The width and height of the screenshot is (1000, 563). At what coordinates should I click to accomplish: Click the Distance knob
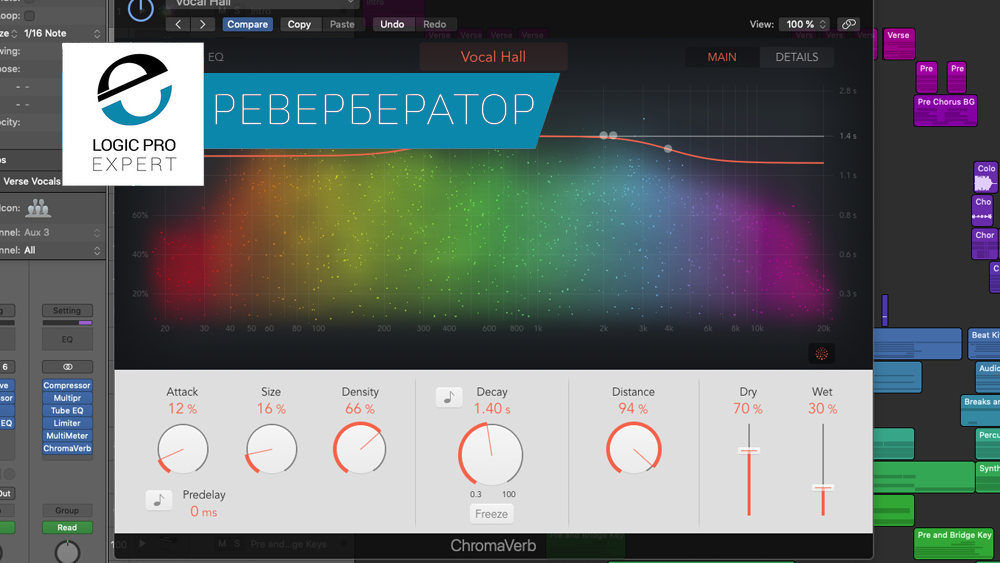[x=633, y=449]
